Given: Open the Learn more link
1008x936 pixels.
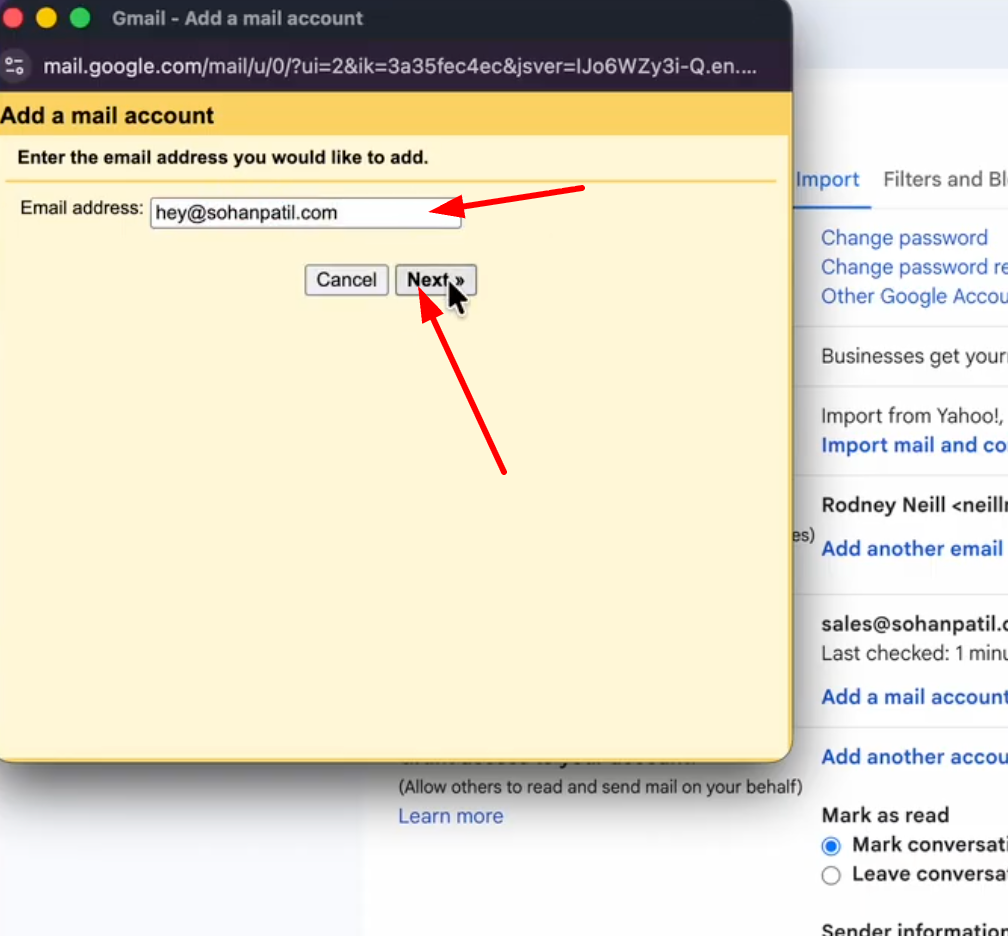Looking at the screenshot, I should tap(451, 816).
